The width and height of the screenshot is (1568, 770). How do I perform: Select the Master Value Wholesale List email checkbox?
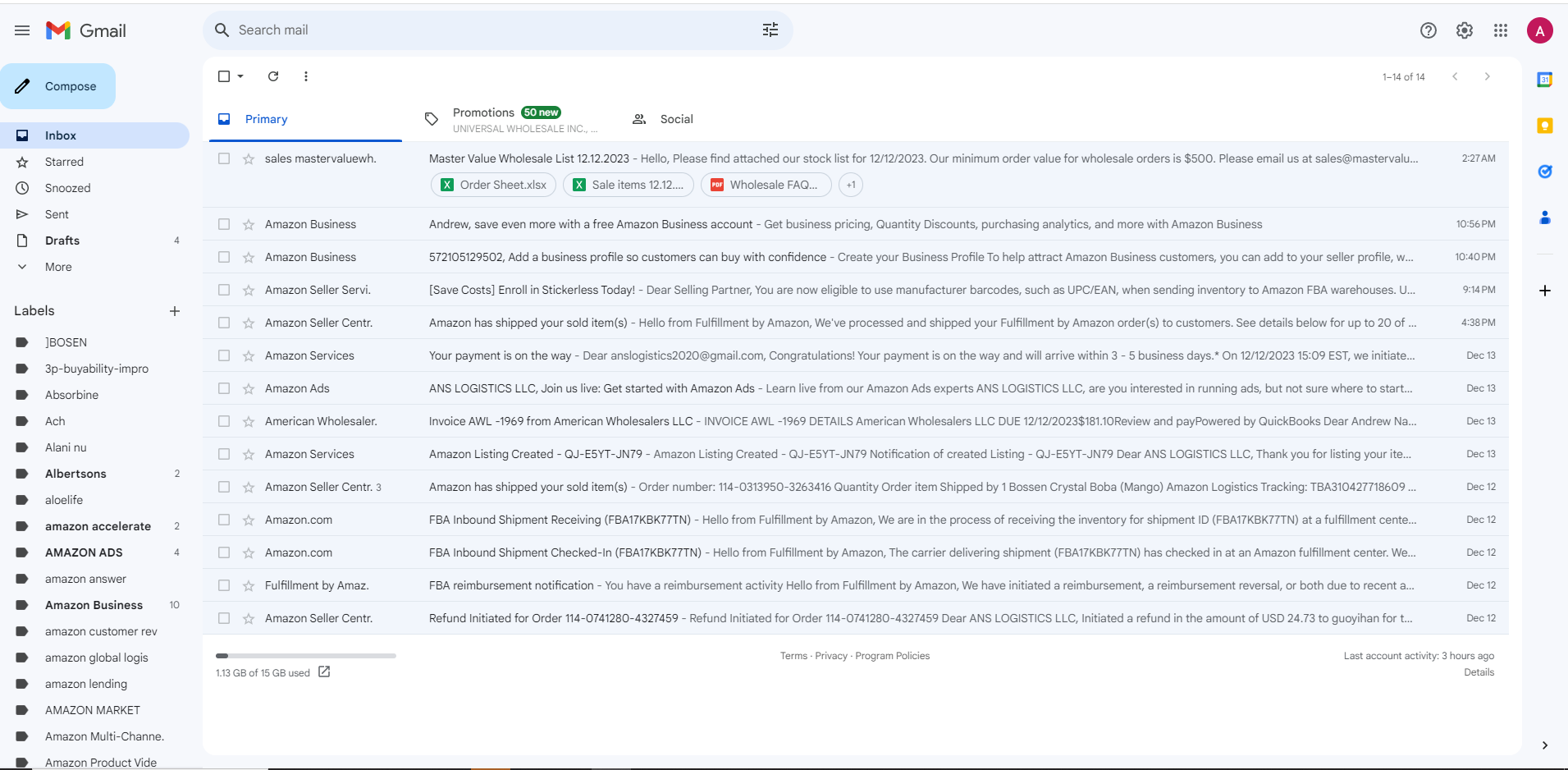click(224, 158)
